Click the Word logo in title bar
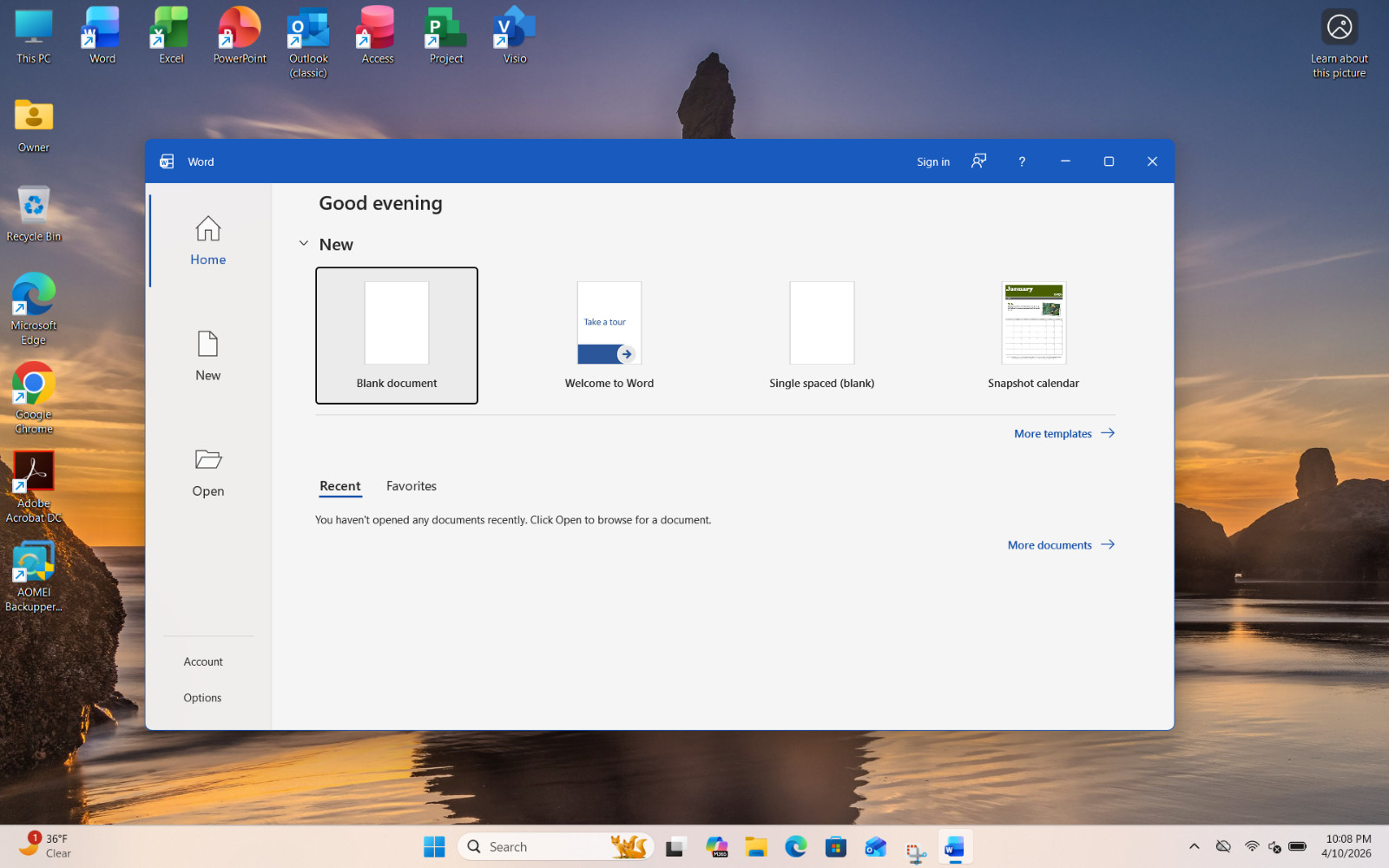 click(x=167, y=161)
